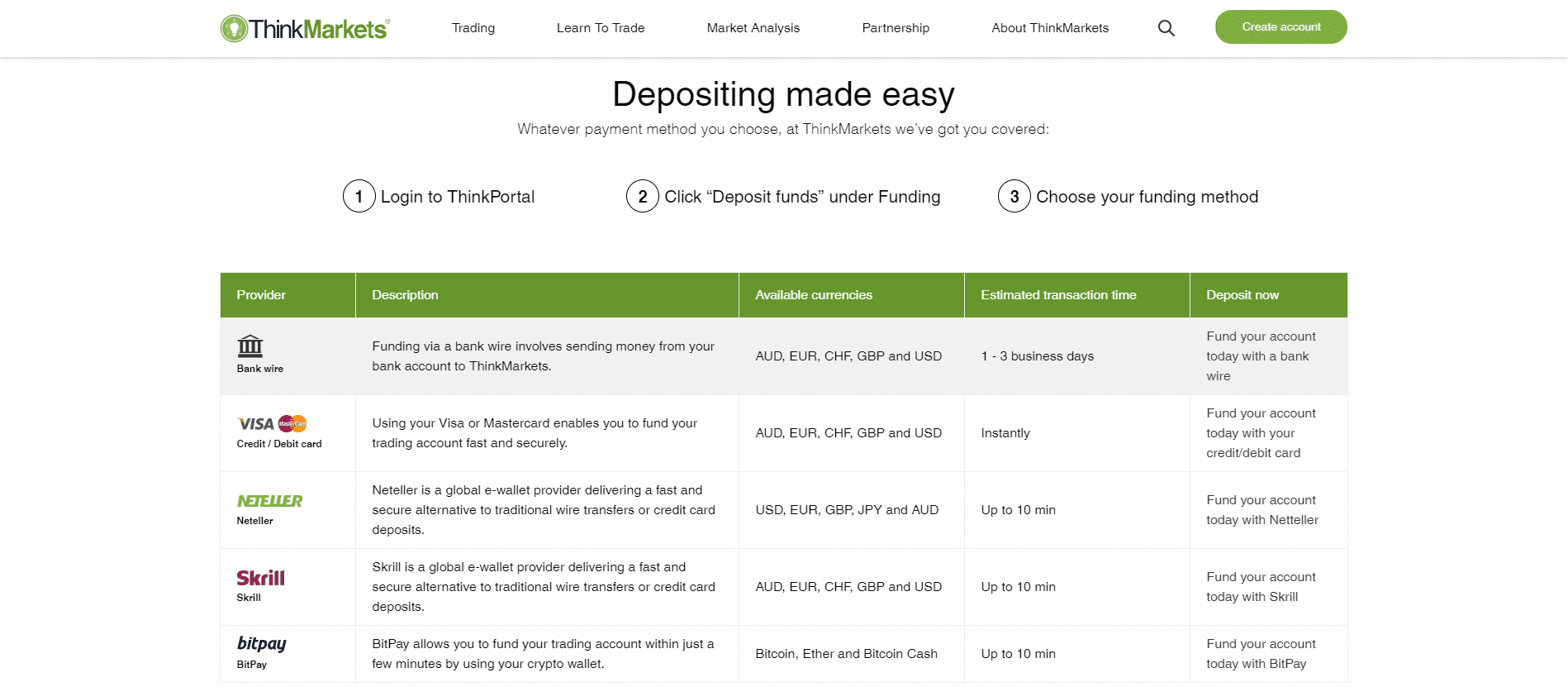Viewport: 1568px width, 687px height.
Task: Click the 'Depositing made easy' heading
Action: point(783,94)
